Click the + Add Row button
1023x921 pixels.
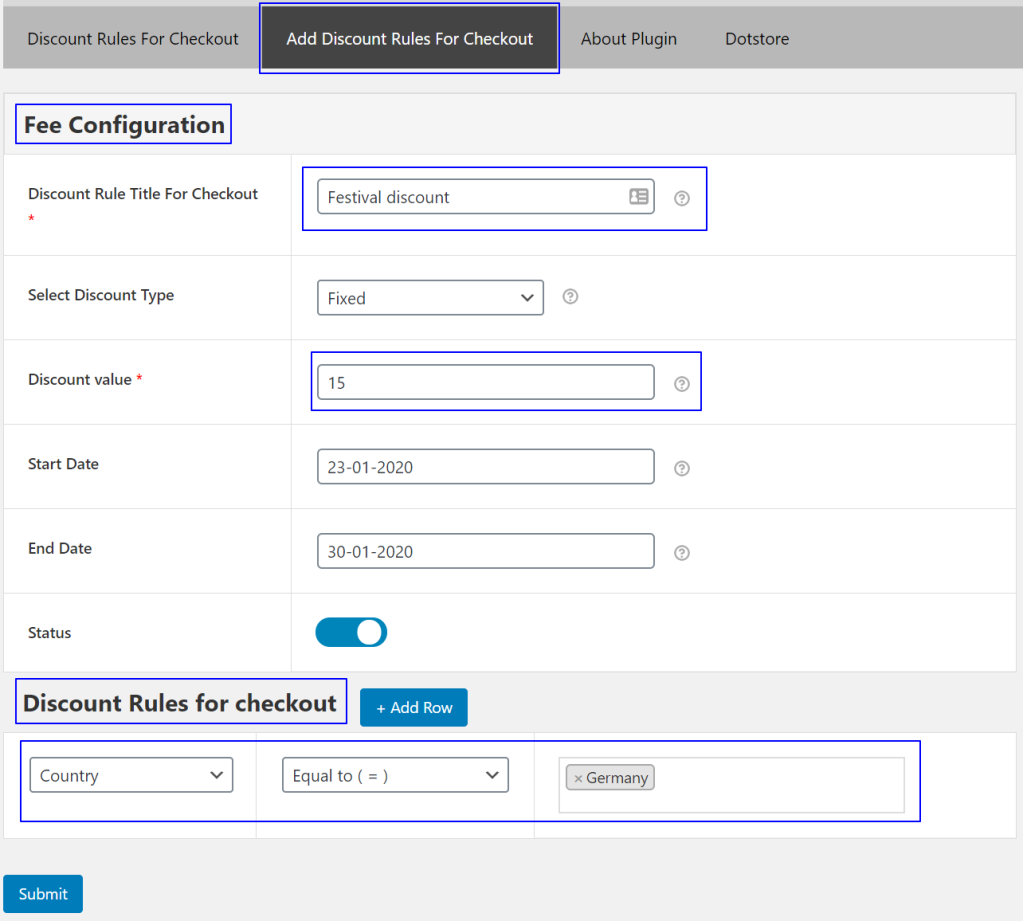(414, 707)
